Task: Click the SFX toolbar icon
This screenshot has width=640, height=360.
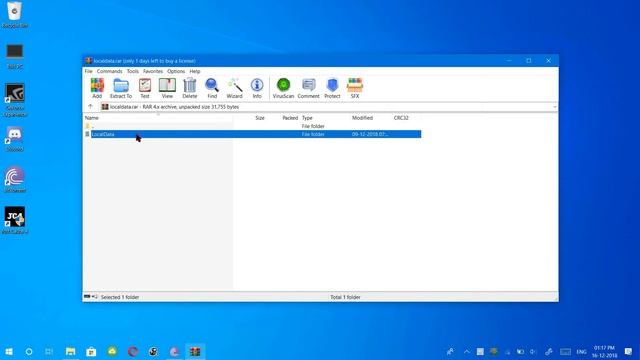Action: [355, 88]
